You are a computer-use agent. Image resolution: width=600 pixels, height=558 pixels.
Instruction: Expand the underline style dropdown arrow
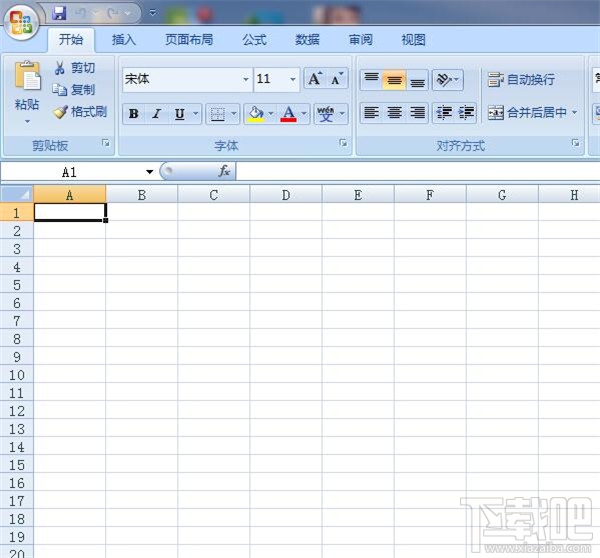[x=196, y=114]
